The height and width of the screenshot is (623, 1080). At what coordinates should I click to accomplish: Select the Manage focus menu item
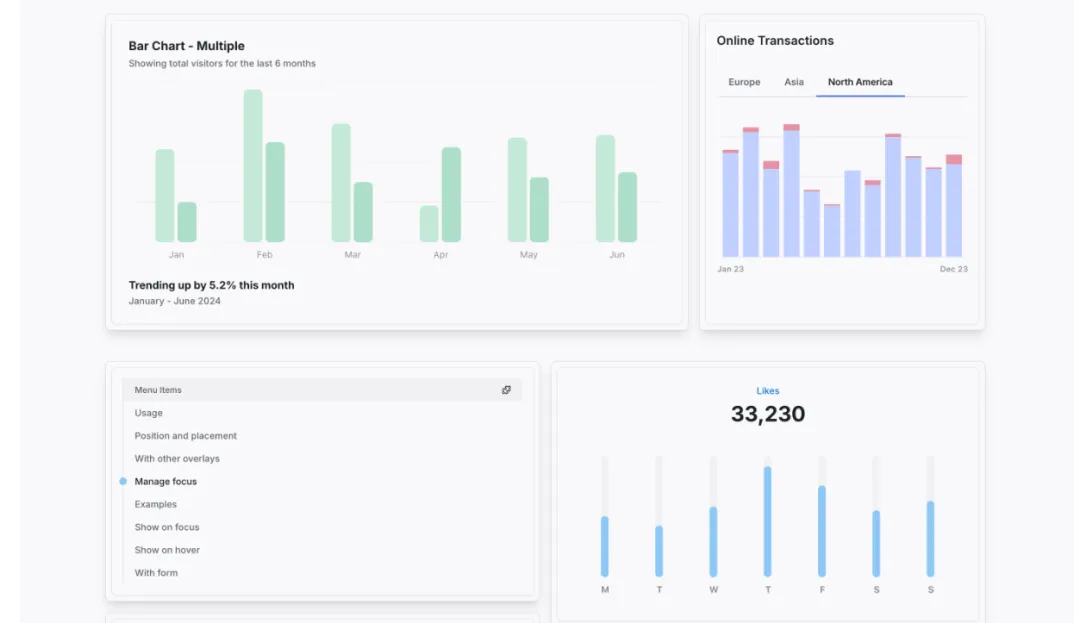[165, 481]
